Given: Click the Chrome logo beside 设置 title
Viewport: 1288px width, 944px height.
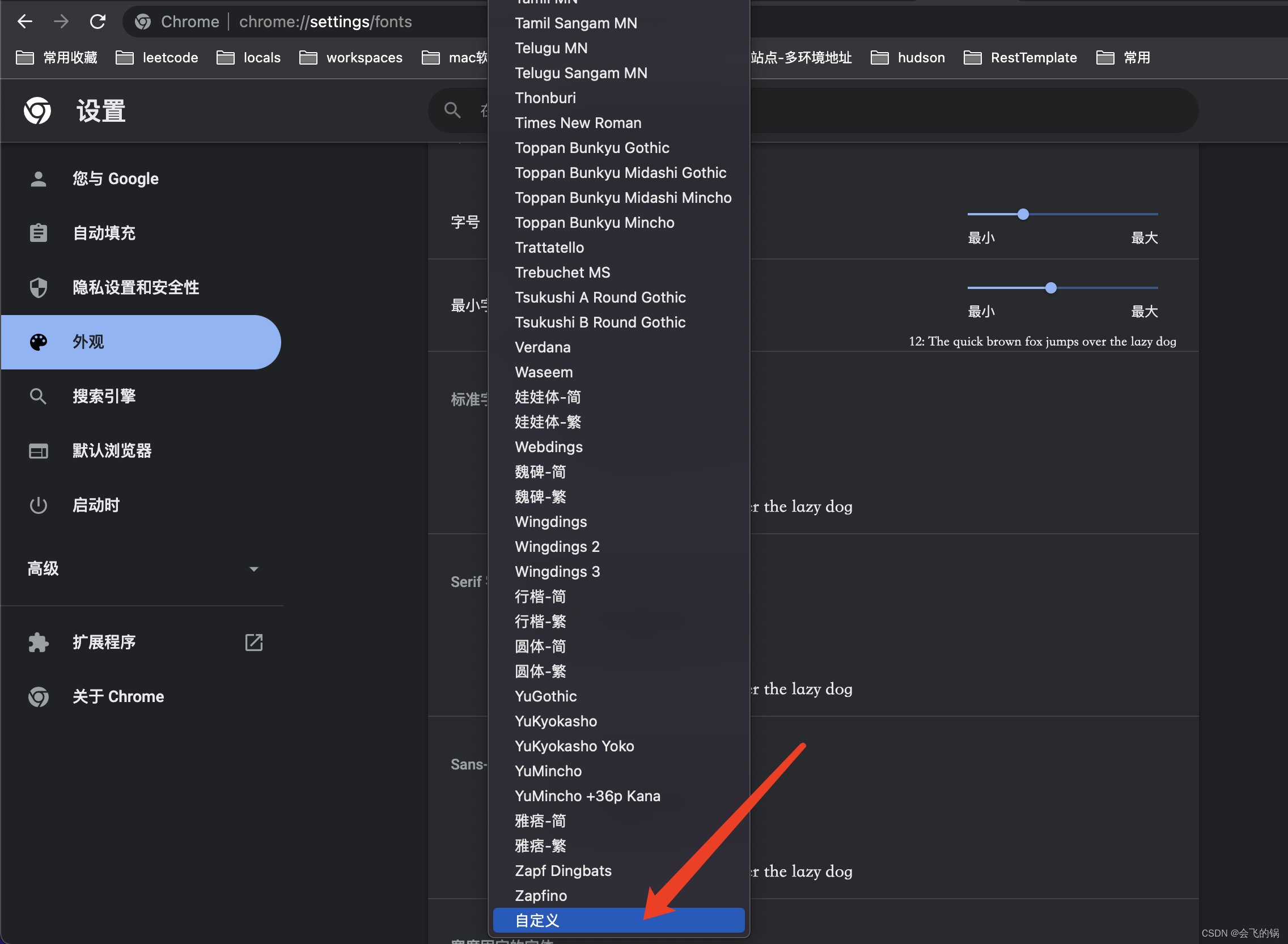Looking at the screenshot, I should pyautogui.click(x=38, y=110).
